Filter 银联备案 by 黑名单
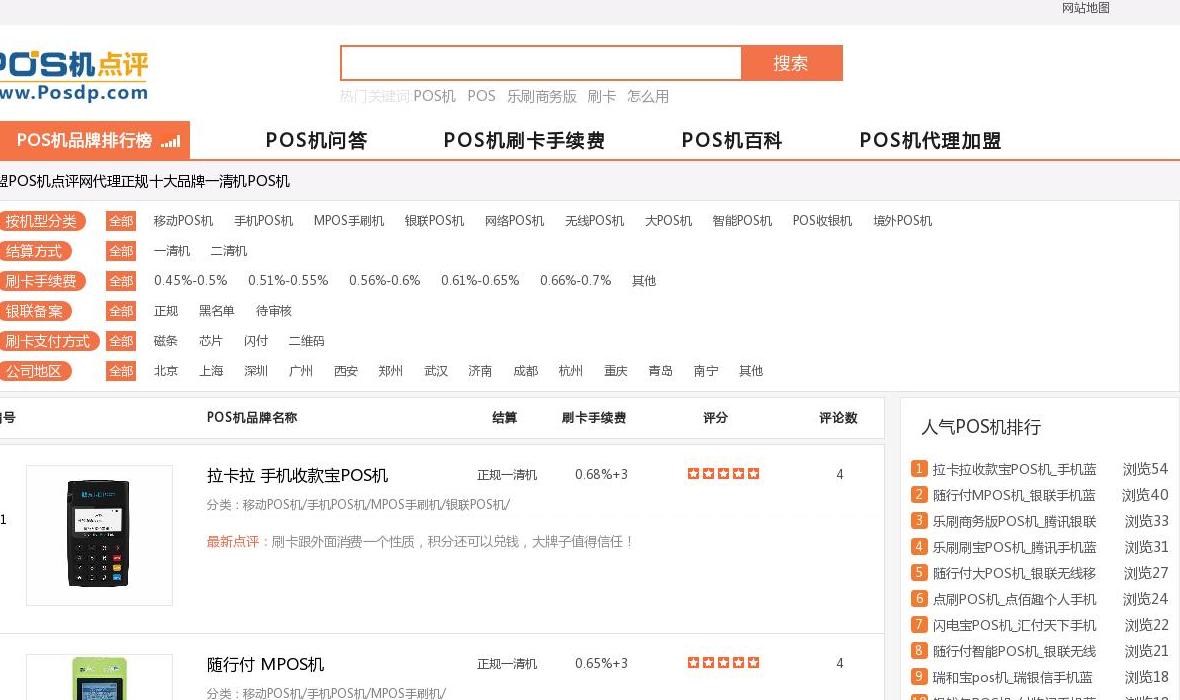 coord(217,311)
